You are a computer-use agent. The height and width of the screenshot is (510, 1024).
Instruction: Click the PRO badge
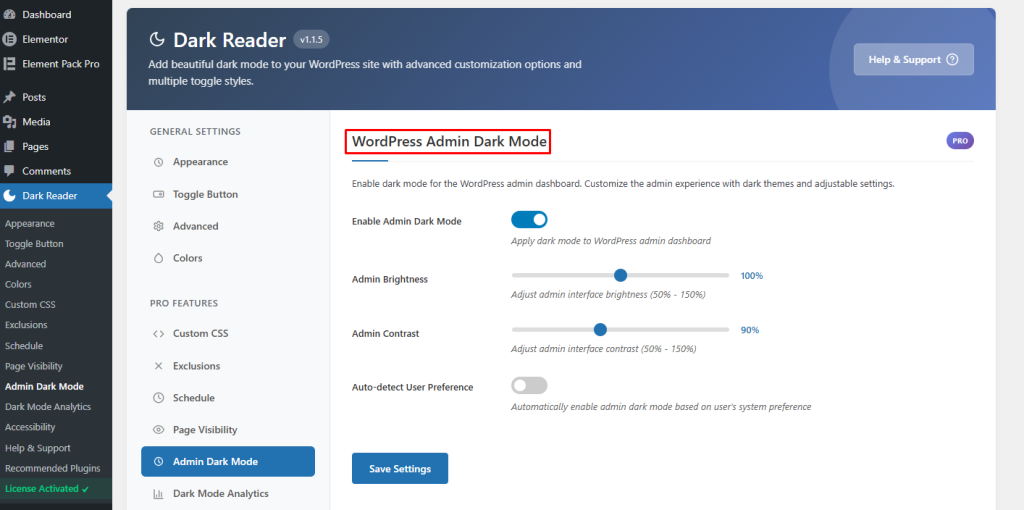(x=960, y=140)
